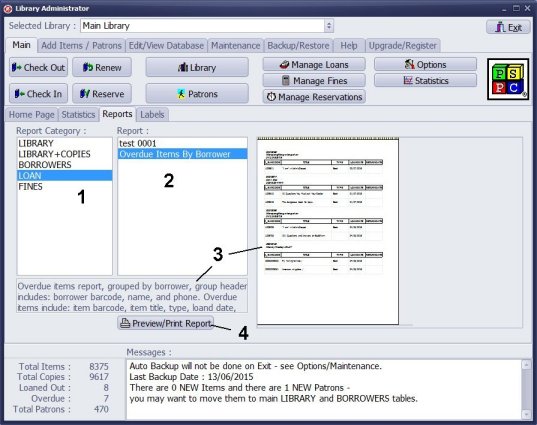Open the Maintenance tab
537x425 pixels.
[235, 46]
